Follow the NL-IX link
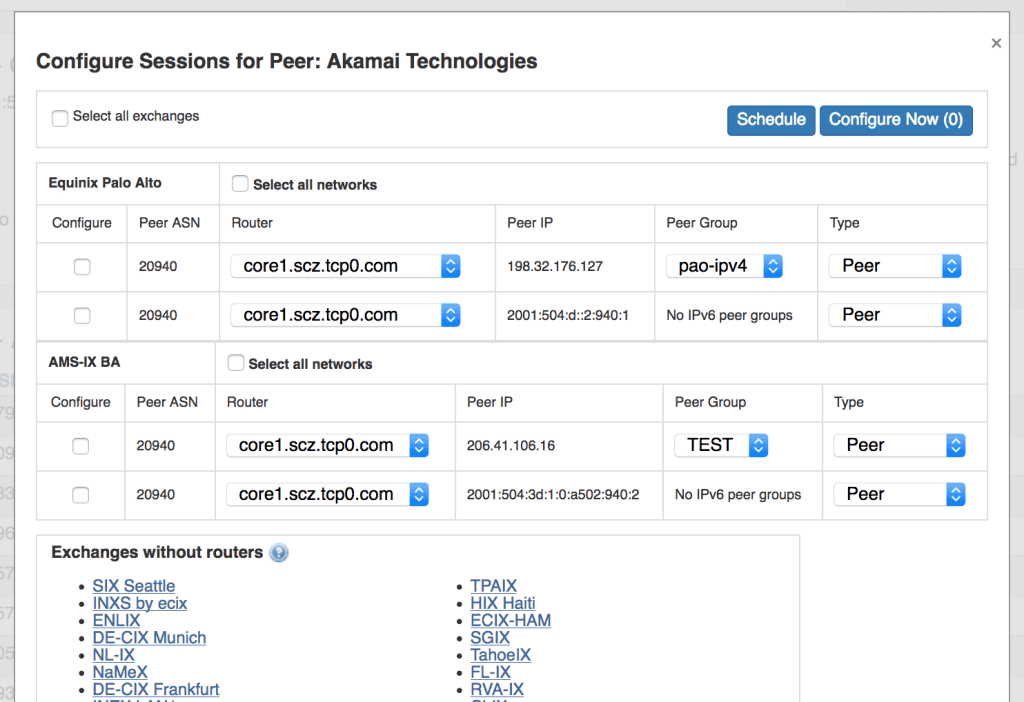This screenshot has height=702, width=1024. click(114, 655)
